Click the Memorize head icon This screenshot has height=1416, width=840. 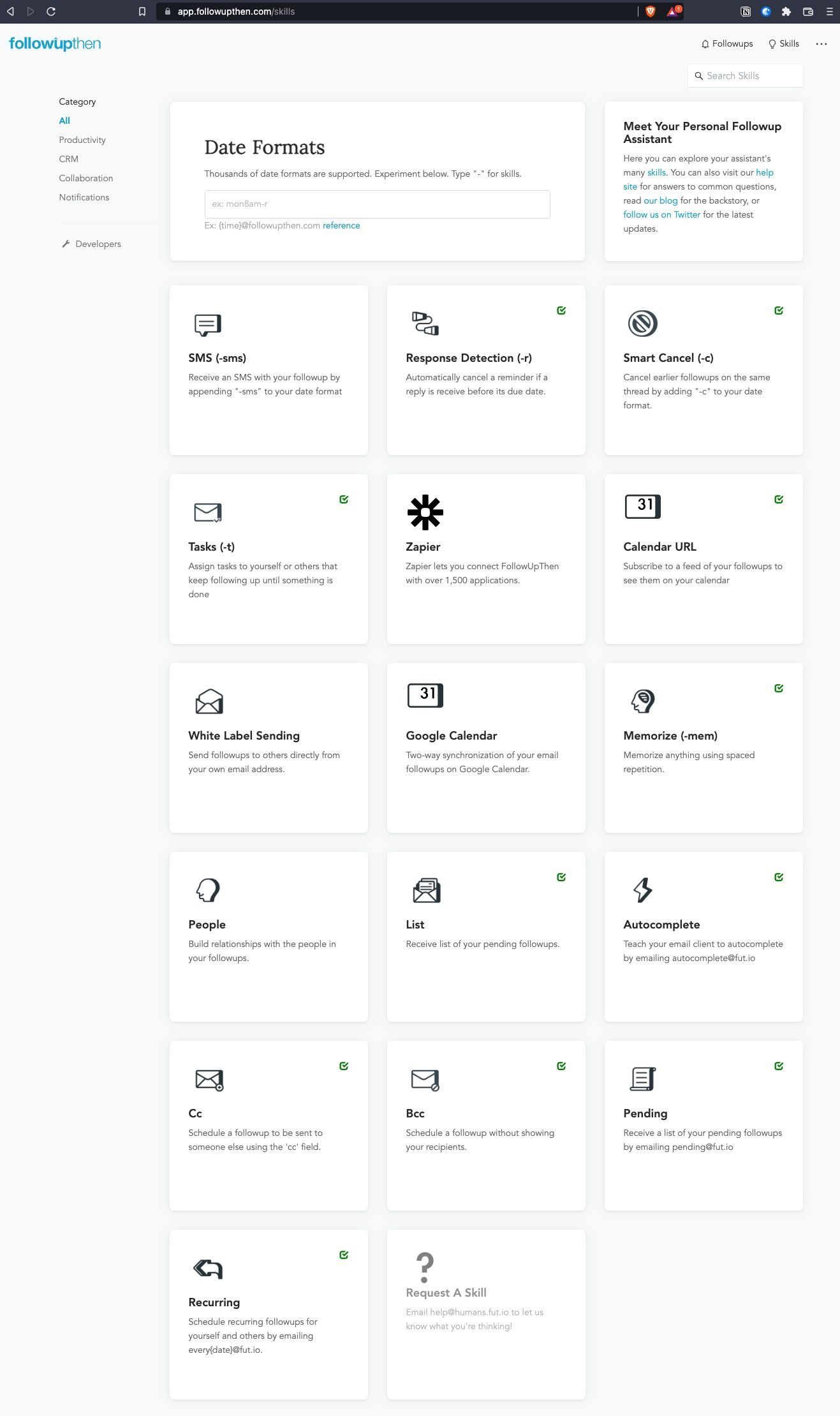pyautogui.click(x=642, y=701)
